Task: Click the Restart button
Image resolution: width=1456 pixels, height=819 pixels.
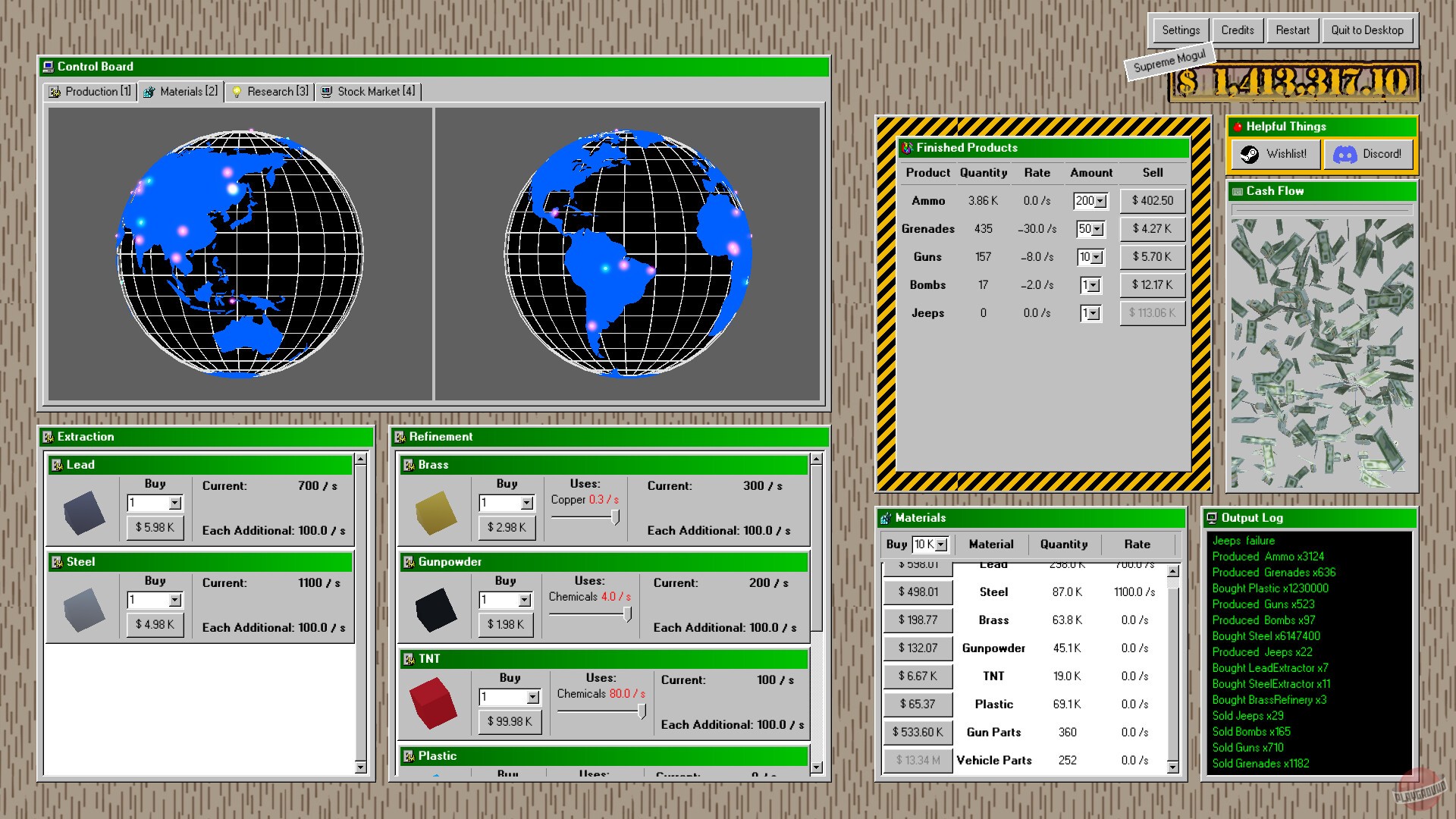Action: (1292, 30)
